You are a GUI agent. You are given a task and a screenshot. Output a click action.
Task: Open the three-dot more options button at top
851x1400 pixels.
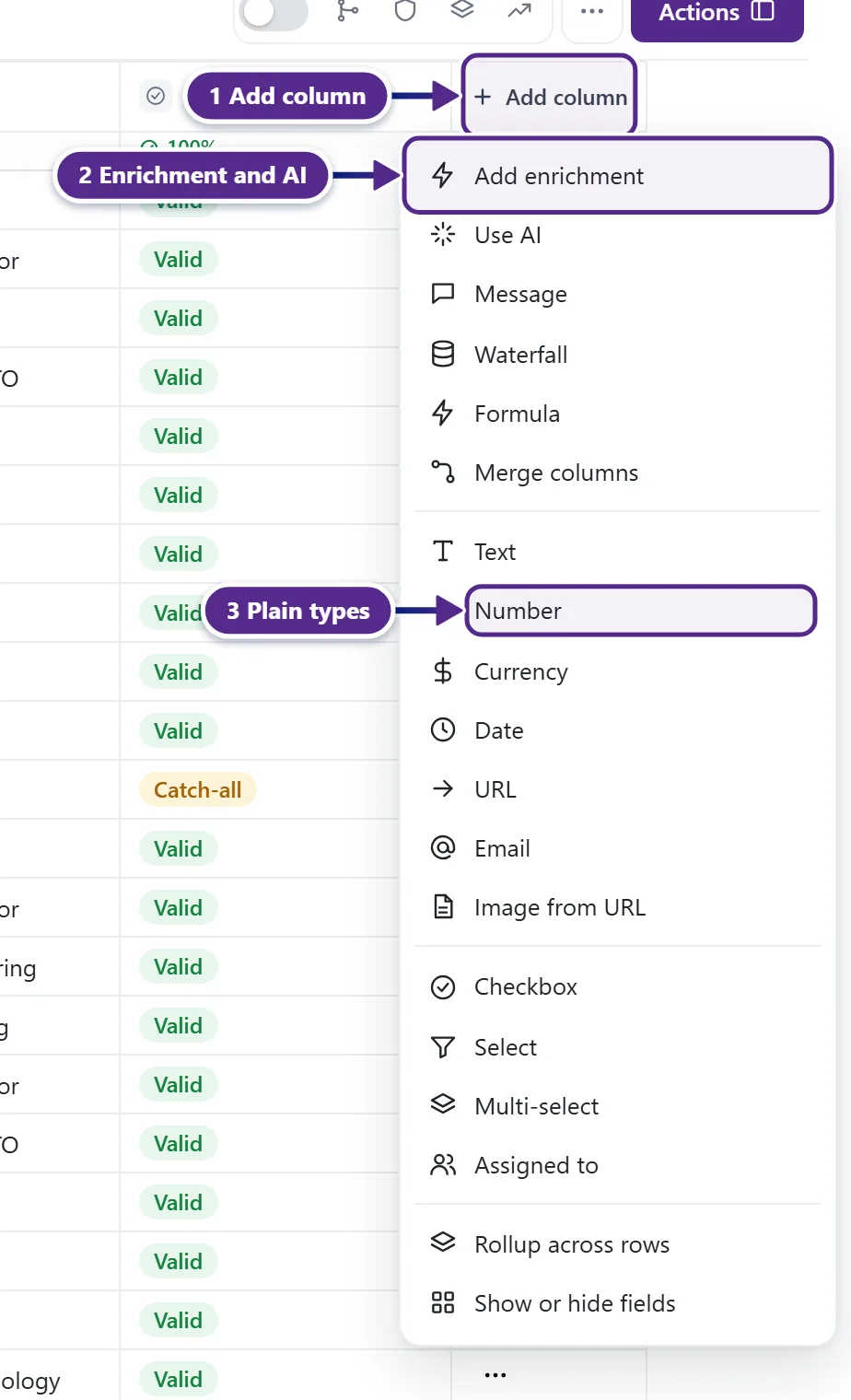tap(592, 12)
